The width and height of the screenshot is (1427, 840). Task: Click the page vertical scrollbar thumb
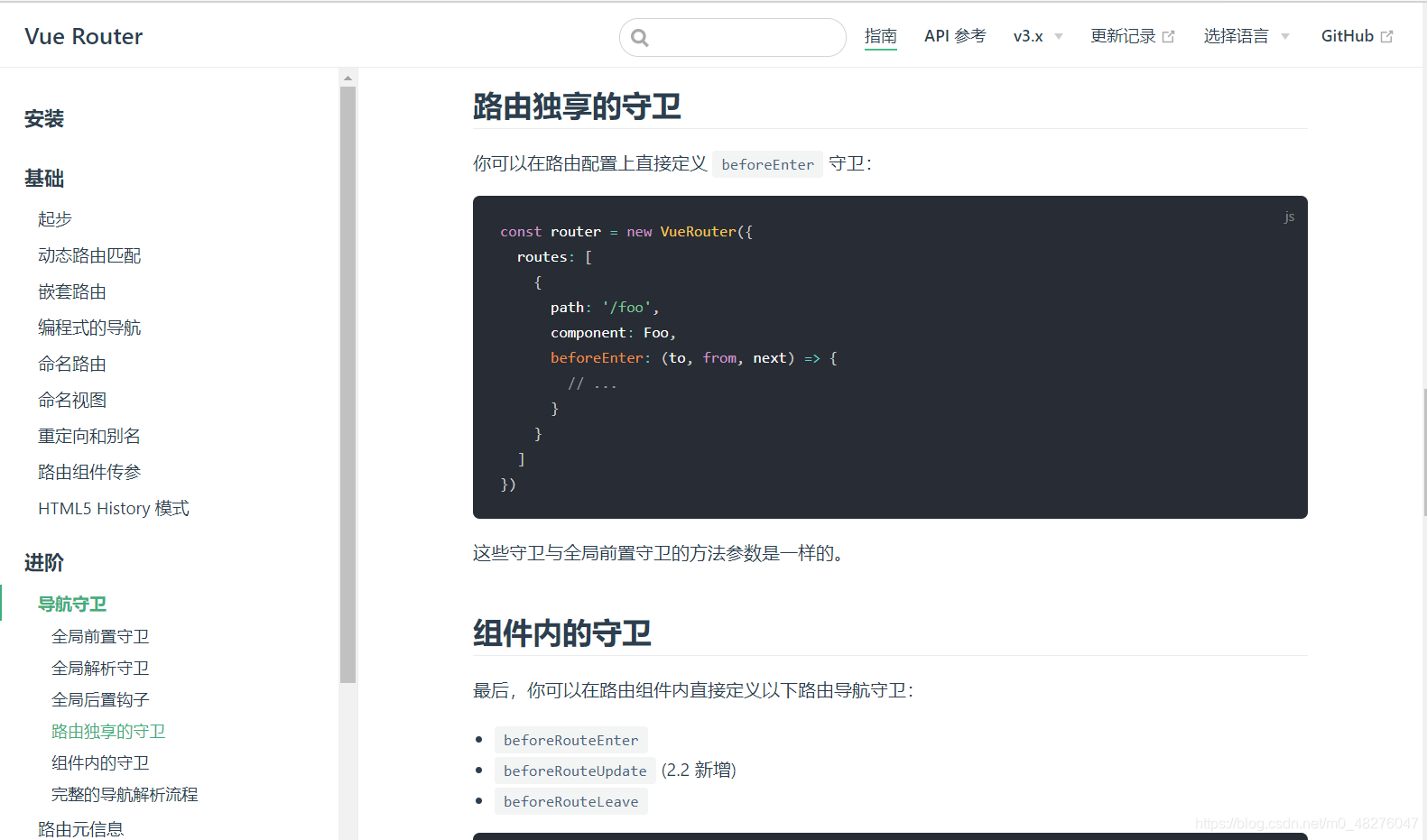[x=1423, y=452]
